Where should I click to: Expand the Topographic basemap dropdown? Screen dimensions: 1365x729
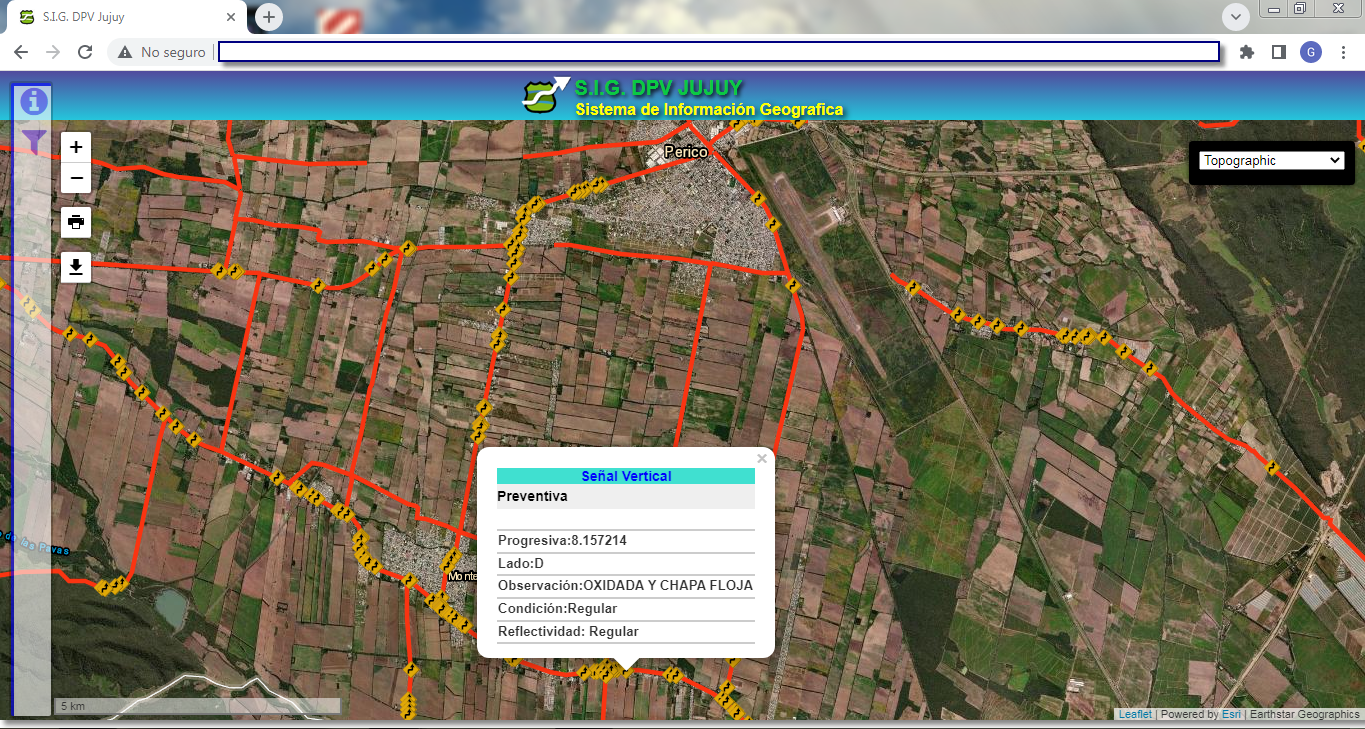coord(1271,160)
